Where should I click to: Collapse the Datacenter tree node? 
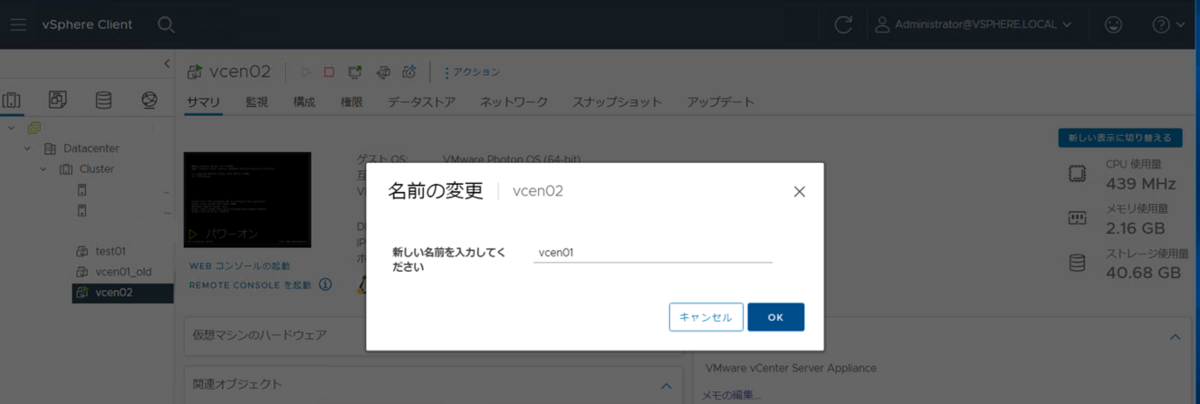coord(27,148)
